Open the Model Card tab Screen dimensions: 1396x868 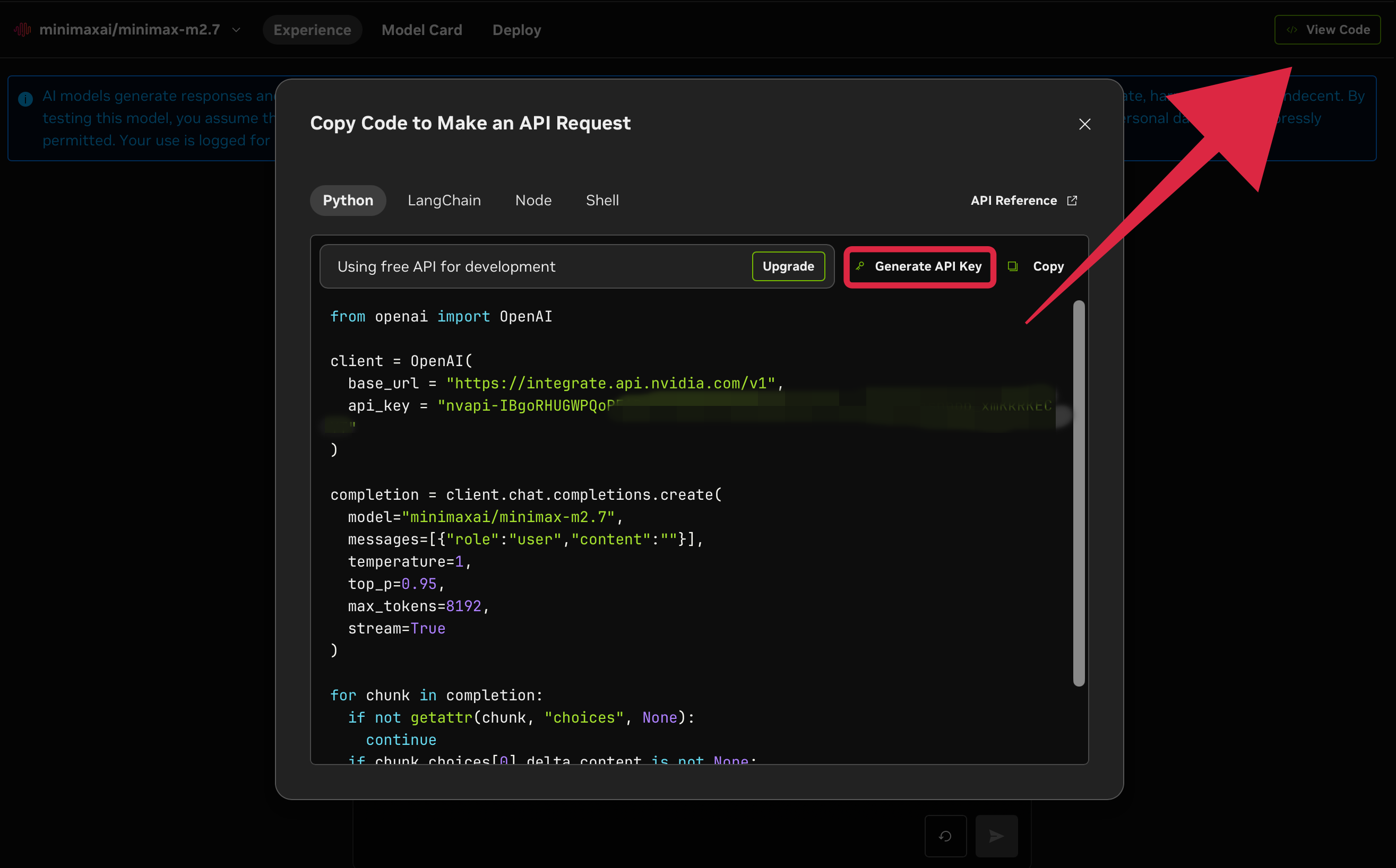[421, 30]
